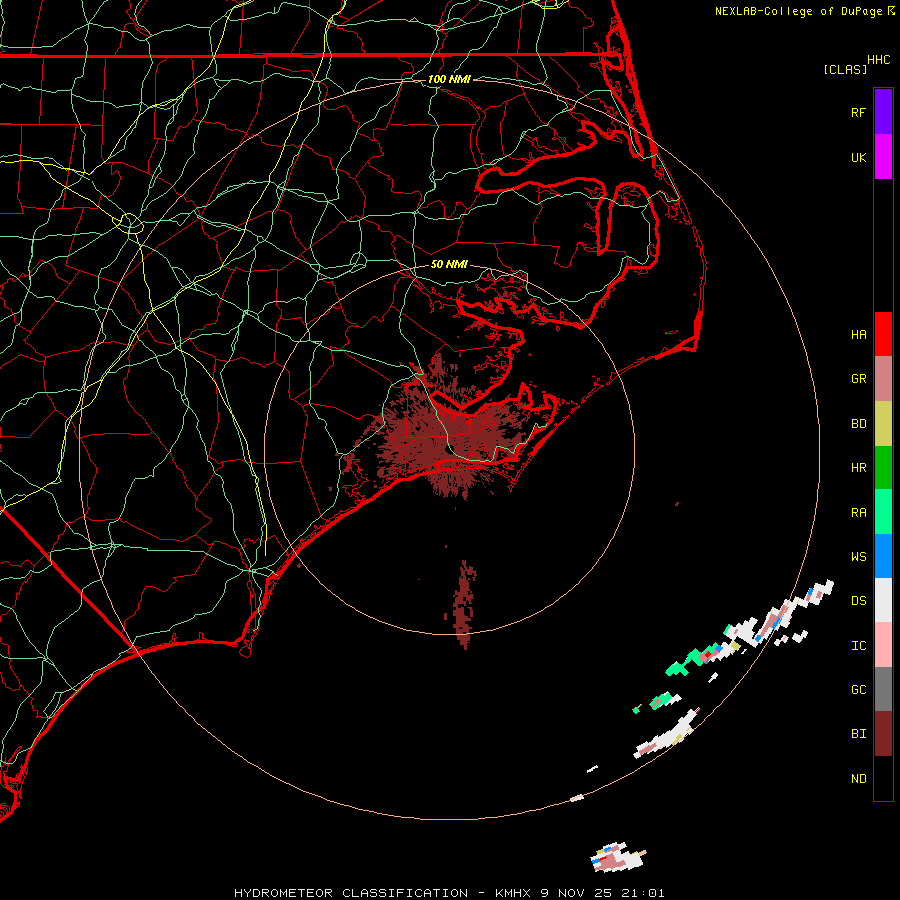Click the GR legend color swatch
900x900 pixels.
(883, 379)
